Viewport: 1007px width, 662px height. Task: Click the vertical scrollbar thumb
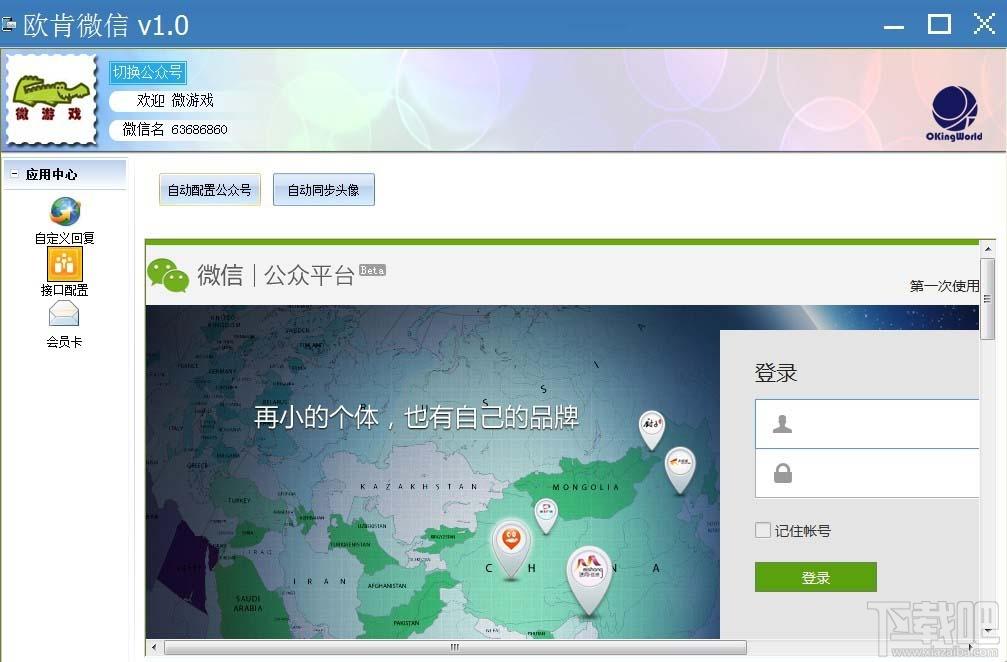point(988,299)
